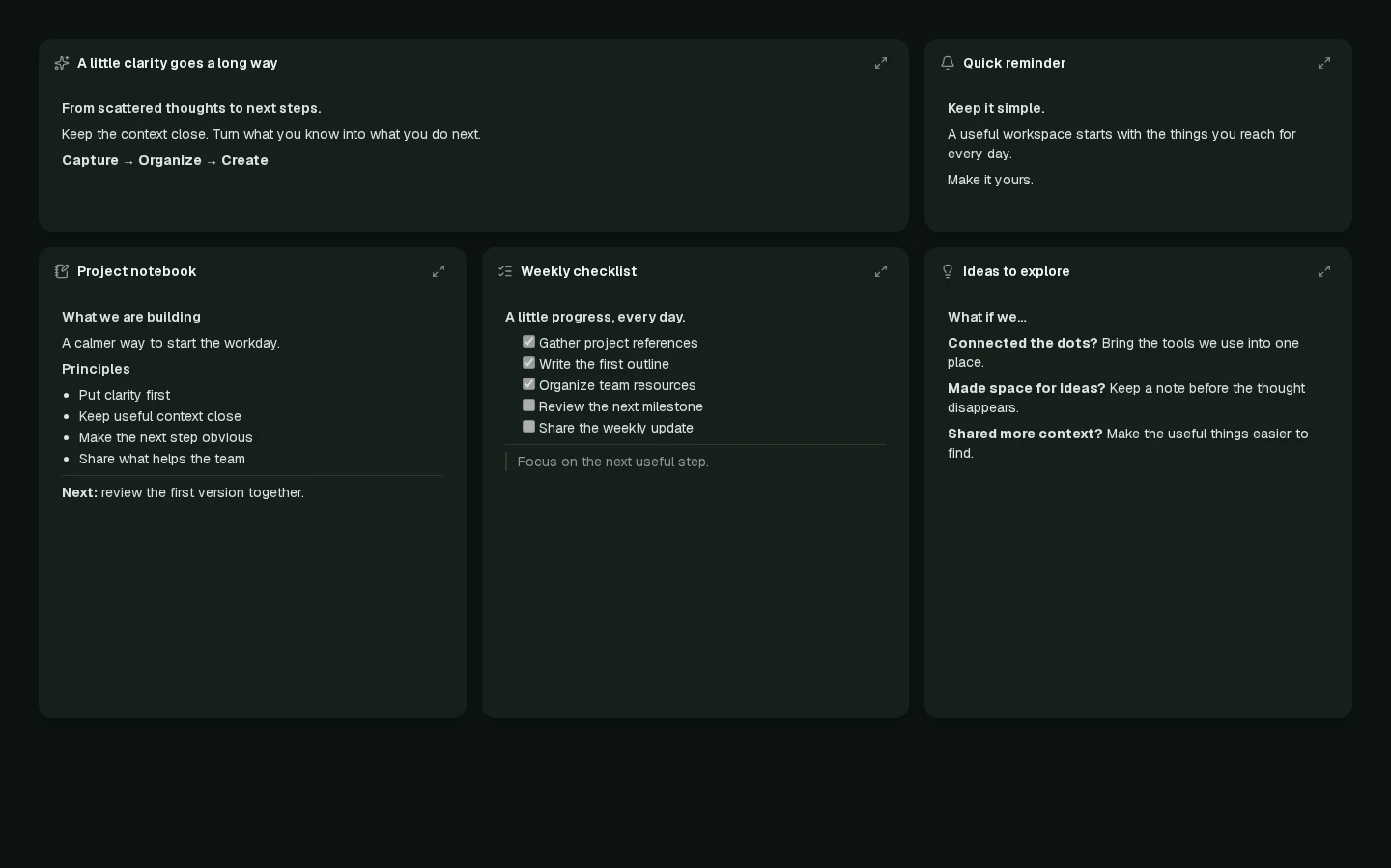The image size is (1391, 868).
Task: Click the 'Quick reminder' card title
Action: click(x=1014, y=63)
